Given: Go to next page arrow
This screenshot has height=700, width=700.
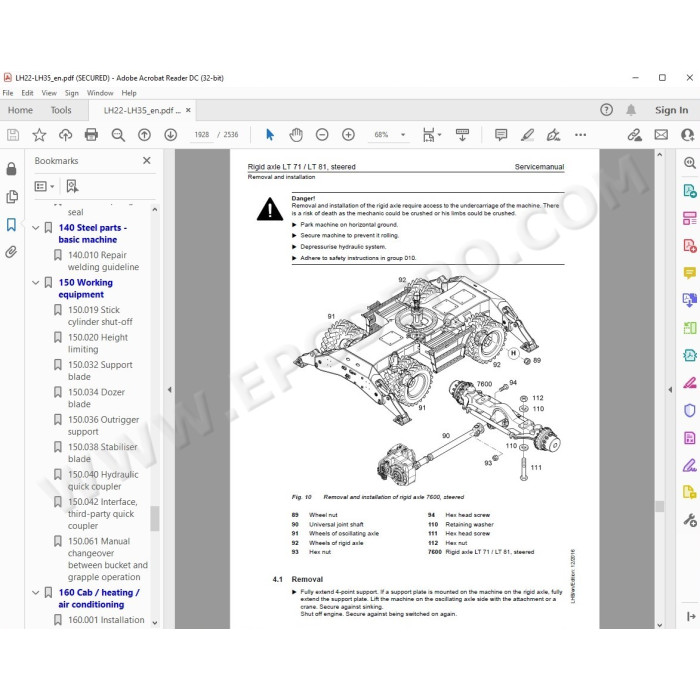Looking at the screenshot, I should pyautogui.click(x=171, y=135).
